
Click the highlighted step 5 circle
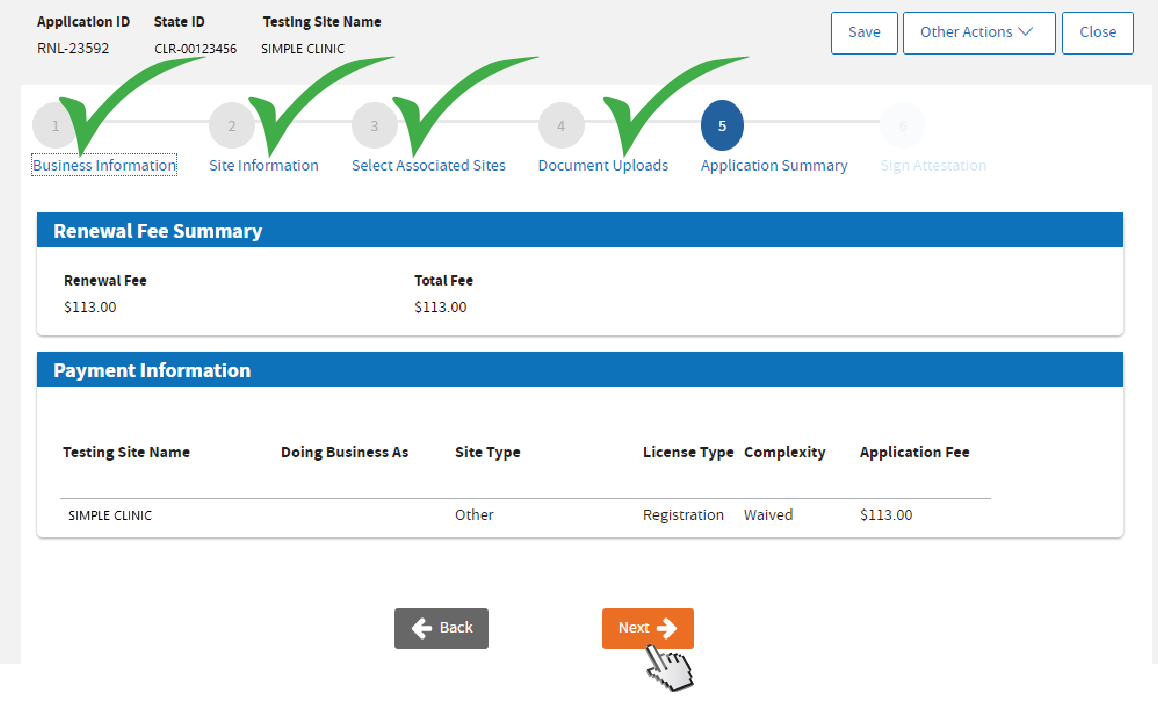point(722,126)
